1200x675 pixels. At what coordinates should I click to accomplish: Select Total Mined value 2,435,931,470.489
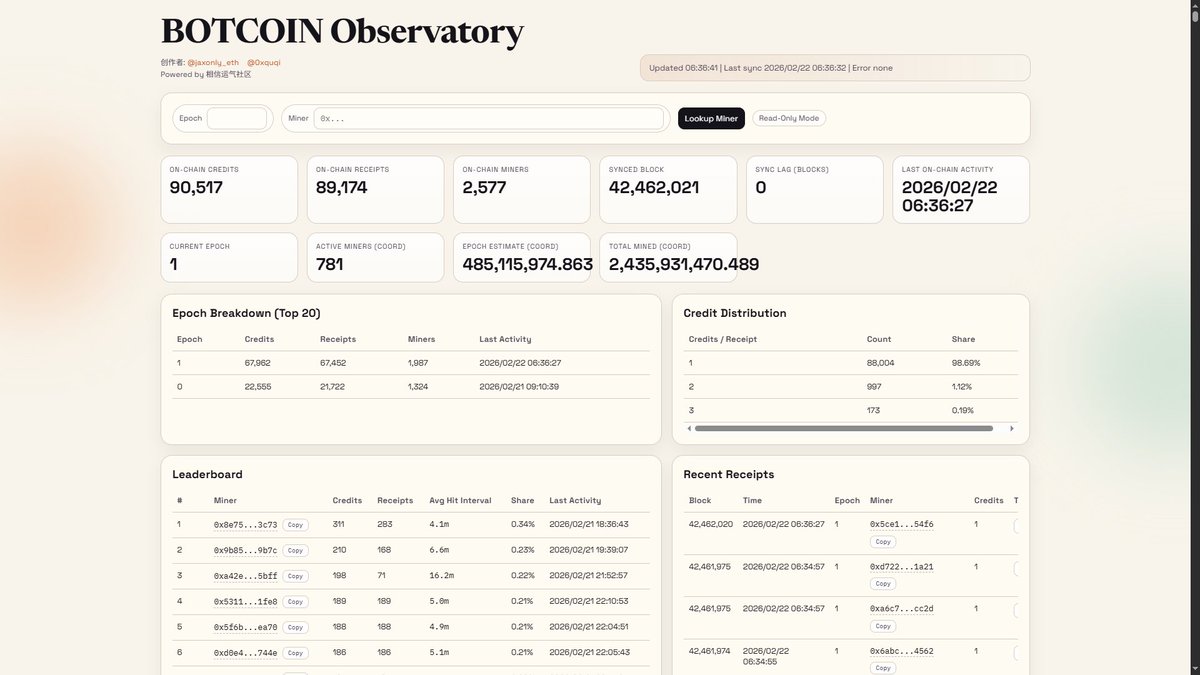click(x=684, y=265)
